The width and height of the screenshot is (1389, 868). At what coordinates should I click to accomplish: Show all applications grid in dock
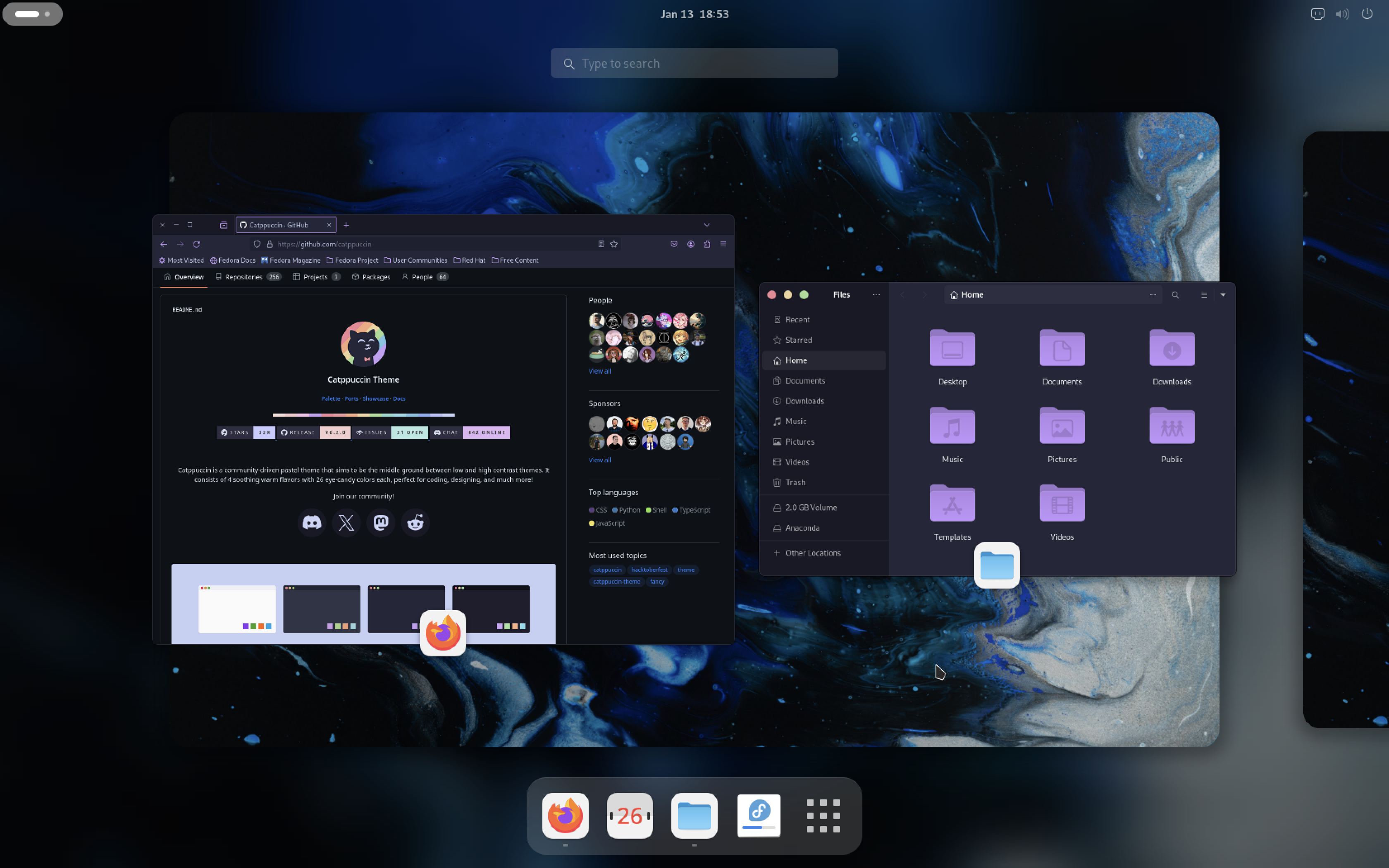click(x=823, y=816)
